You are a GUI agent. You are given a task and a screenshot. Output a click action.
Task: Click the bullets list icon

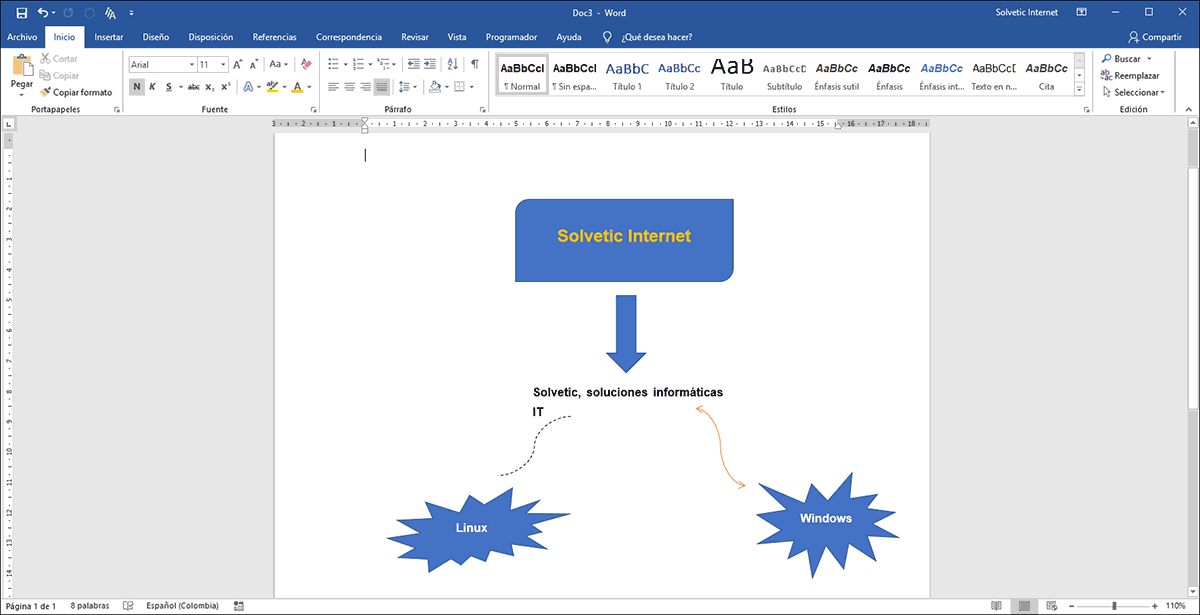(x=333, y=64)
